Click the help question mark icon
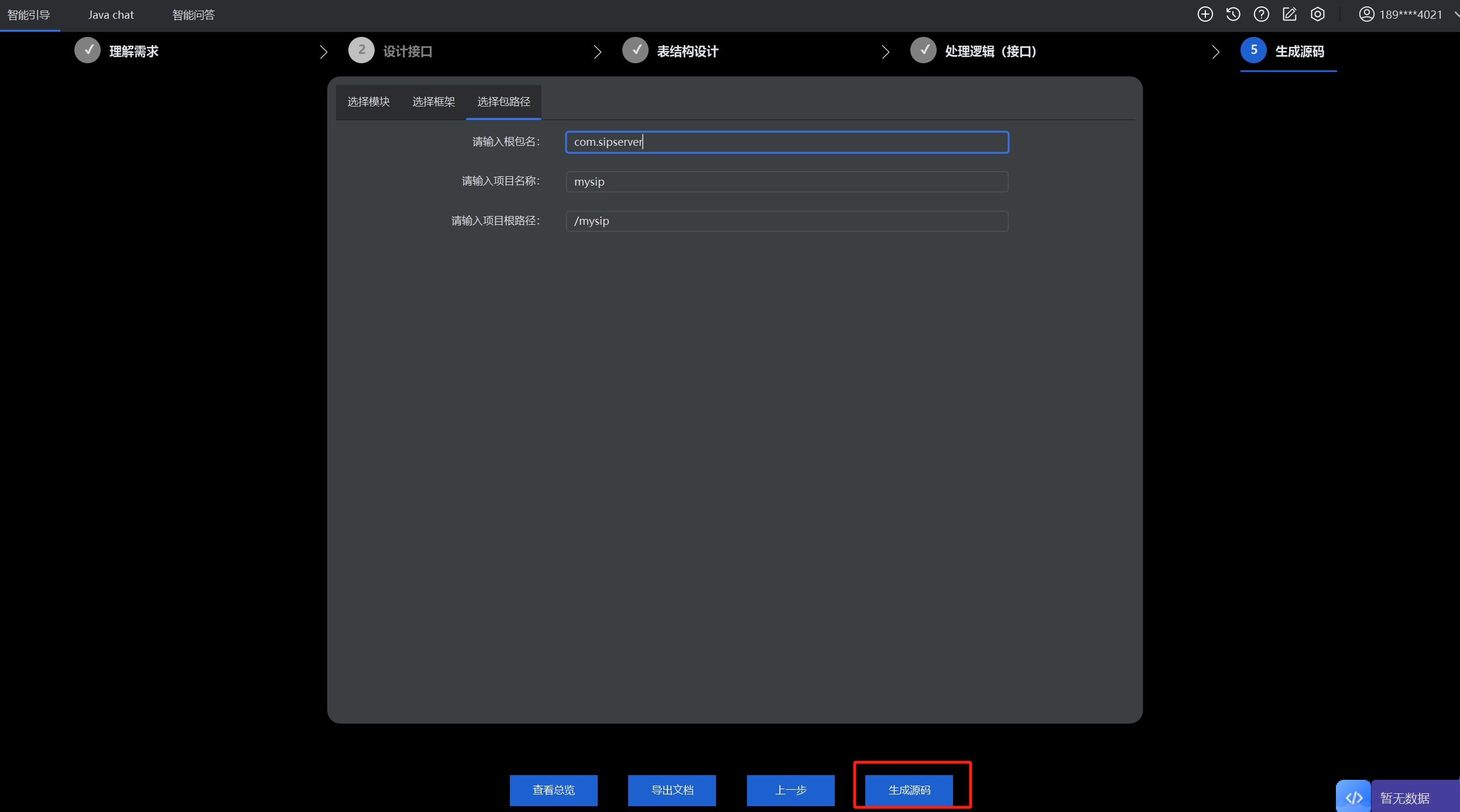 1261,15
